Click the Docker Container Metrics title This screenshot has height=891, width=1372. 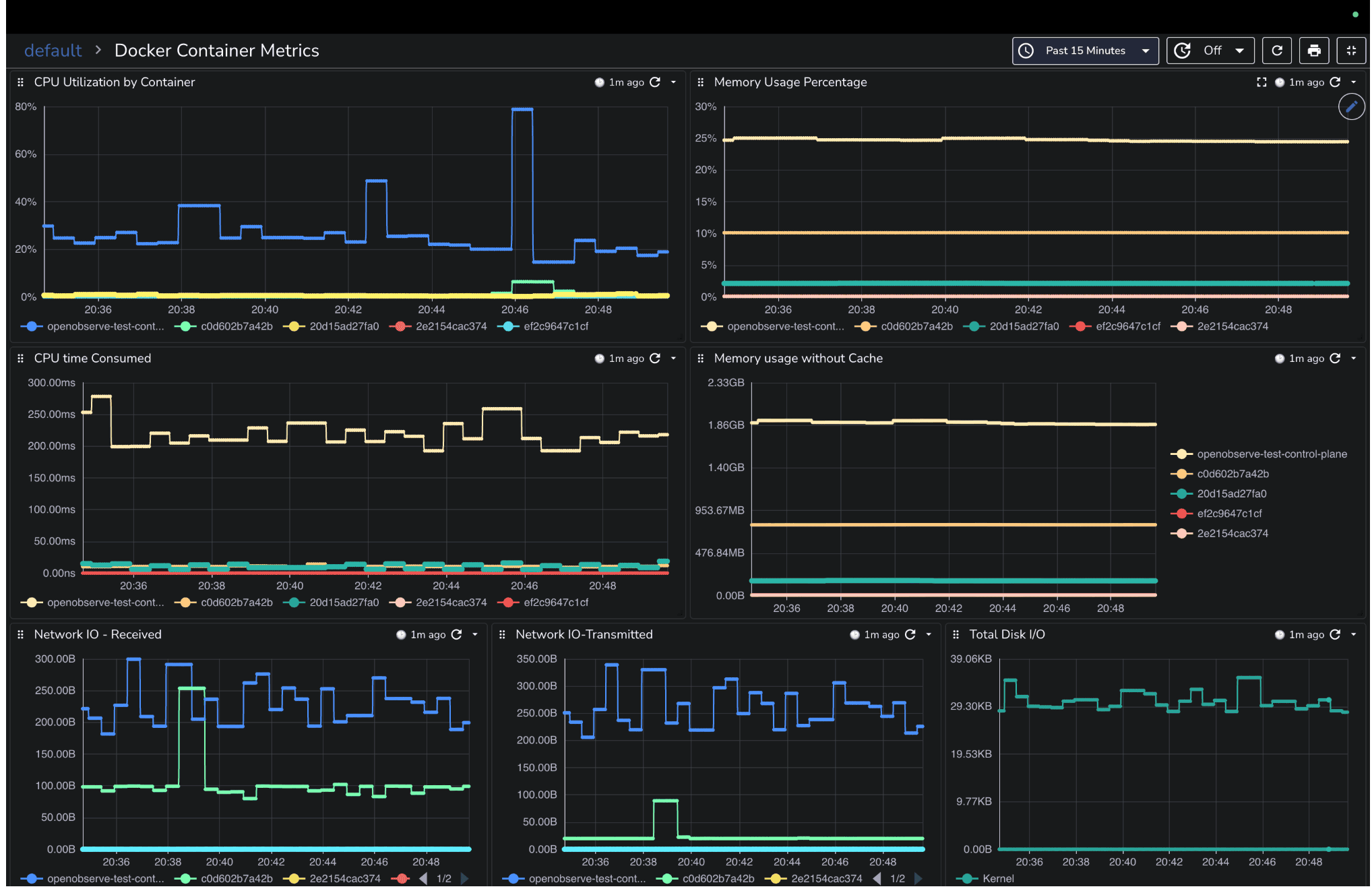(x=217, y=50)
